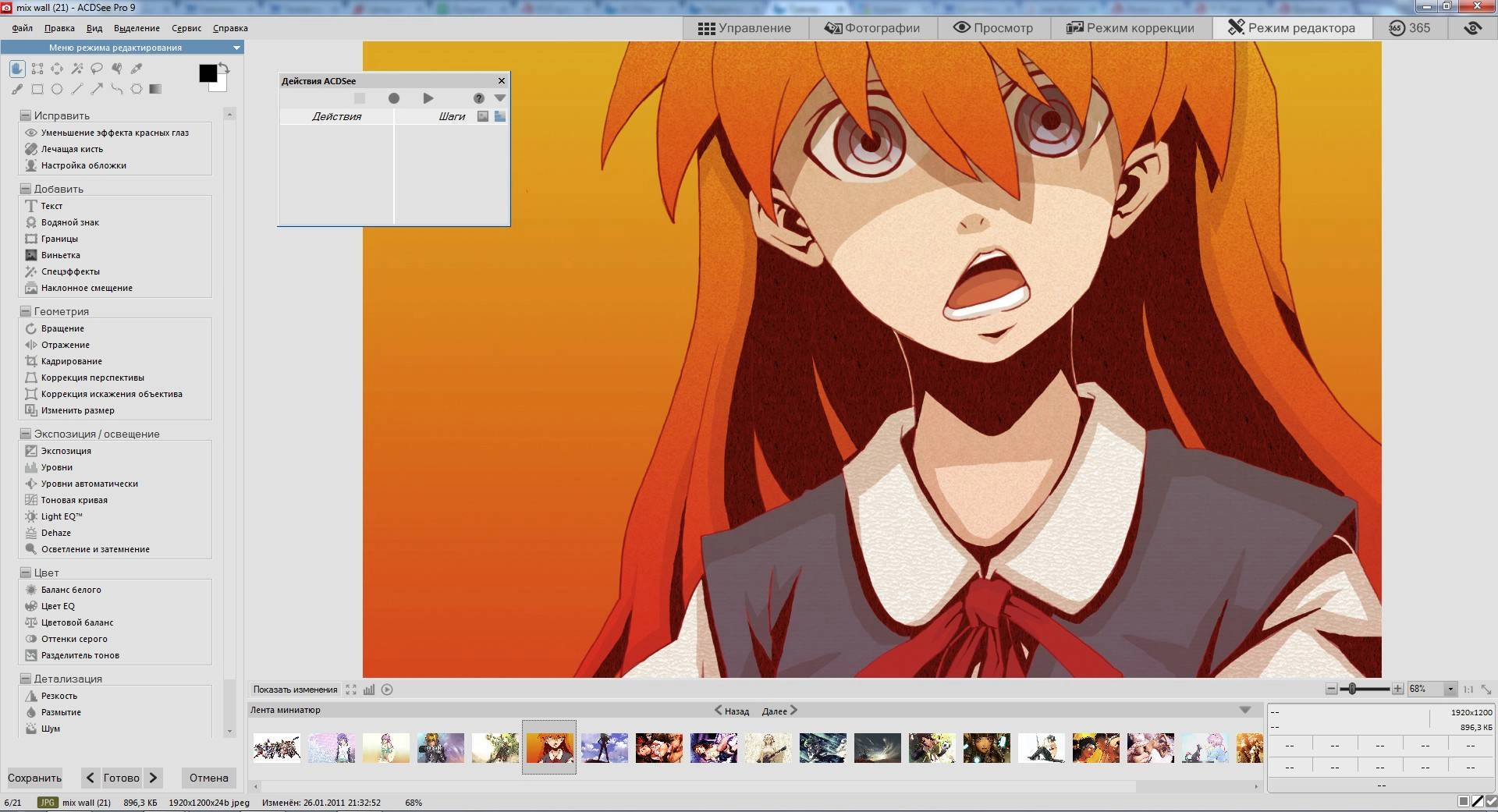Image resolution: width=1498 pixels, height=812 pixels.
Task: Play preview icon next to histogram
Action: point(387,690)
